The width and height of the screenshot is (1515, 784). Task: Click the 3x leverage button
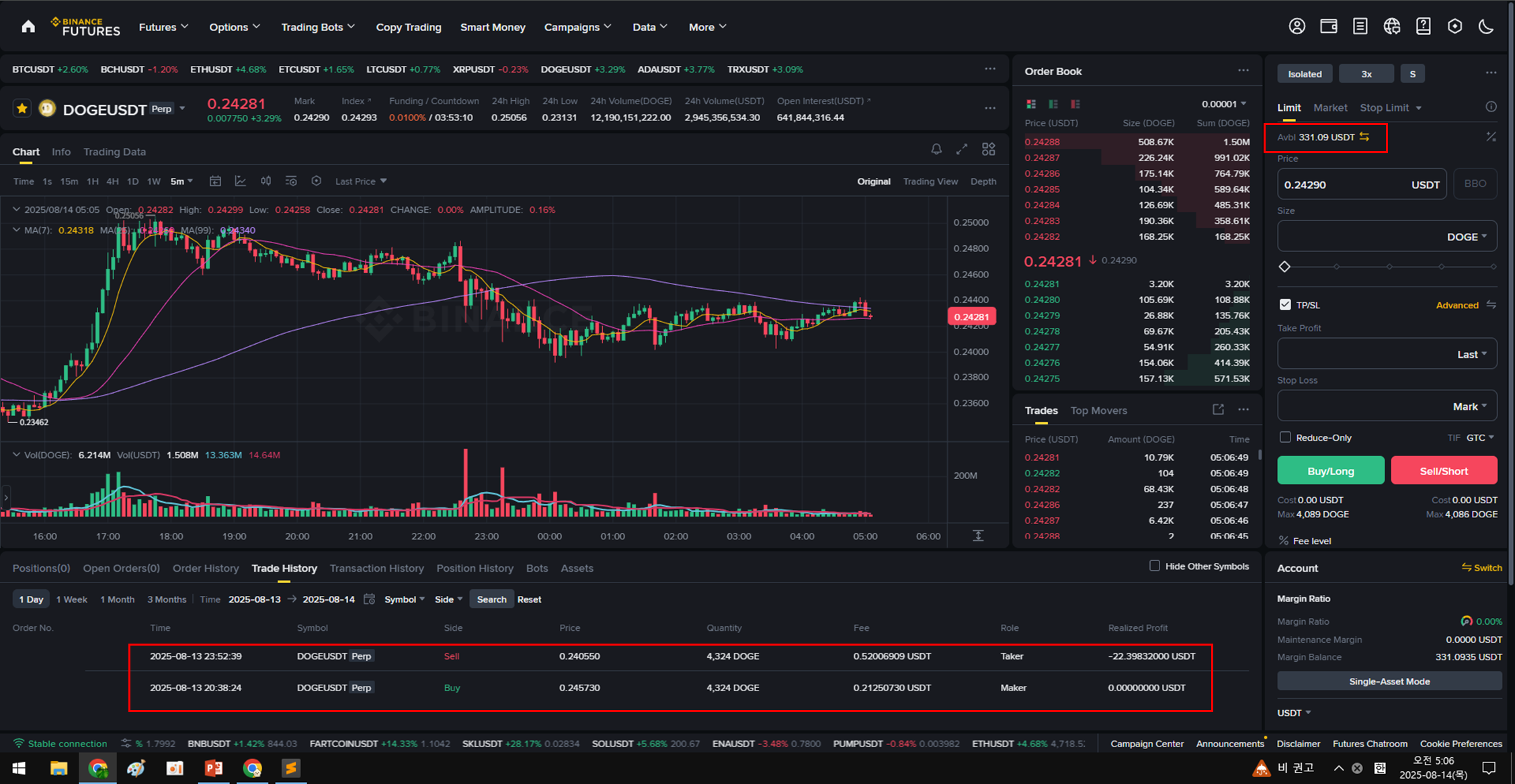pos(1366,74)
